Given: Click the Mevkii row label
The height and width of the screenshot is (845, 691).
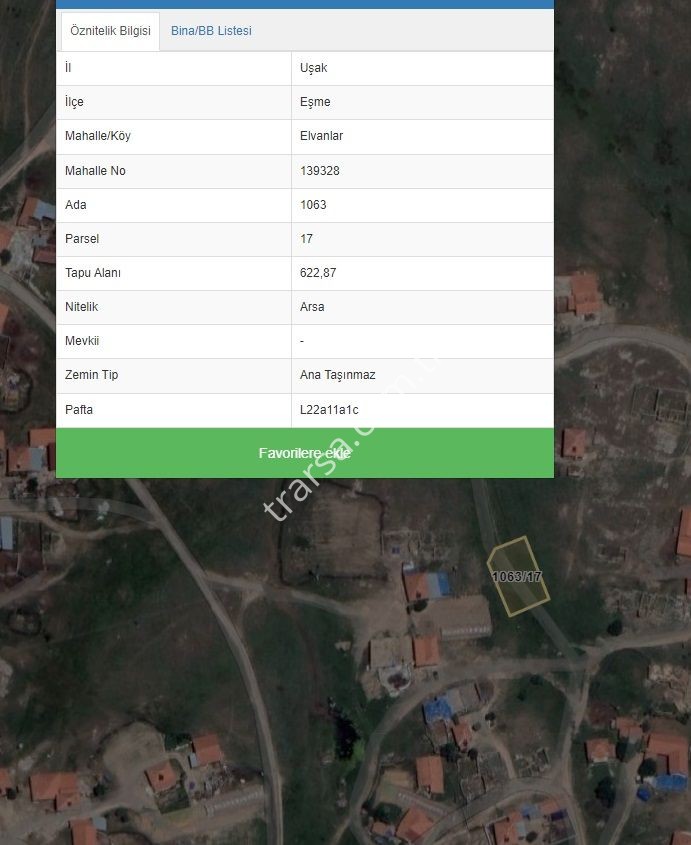Looking at the screenshot, I should pyautogui.click(x=82, y=341).
